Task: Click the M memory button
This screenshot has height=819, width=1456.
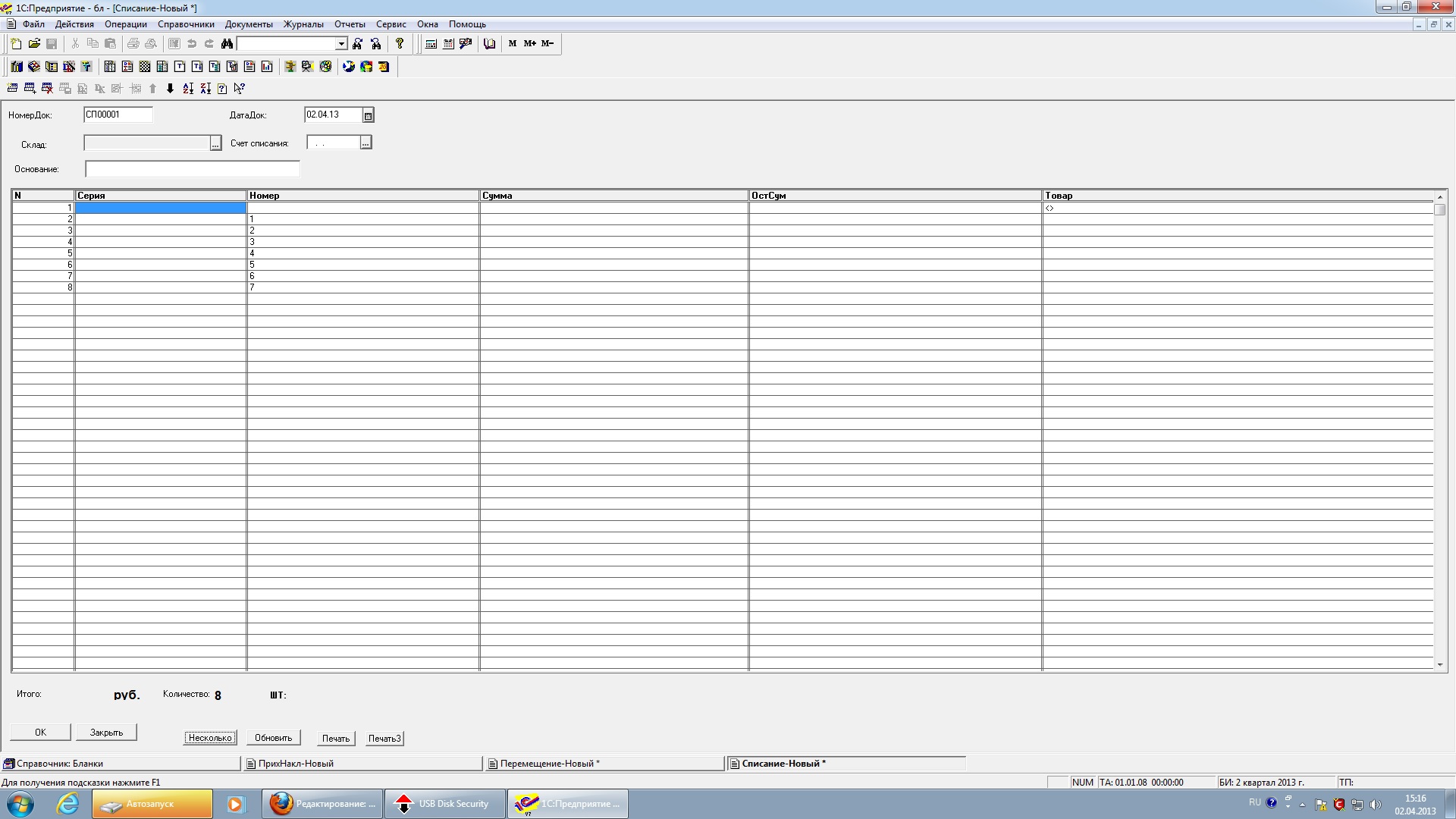Action: pos(513,43)
